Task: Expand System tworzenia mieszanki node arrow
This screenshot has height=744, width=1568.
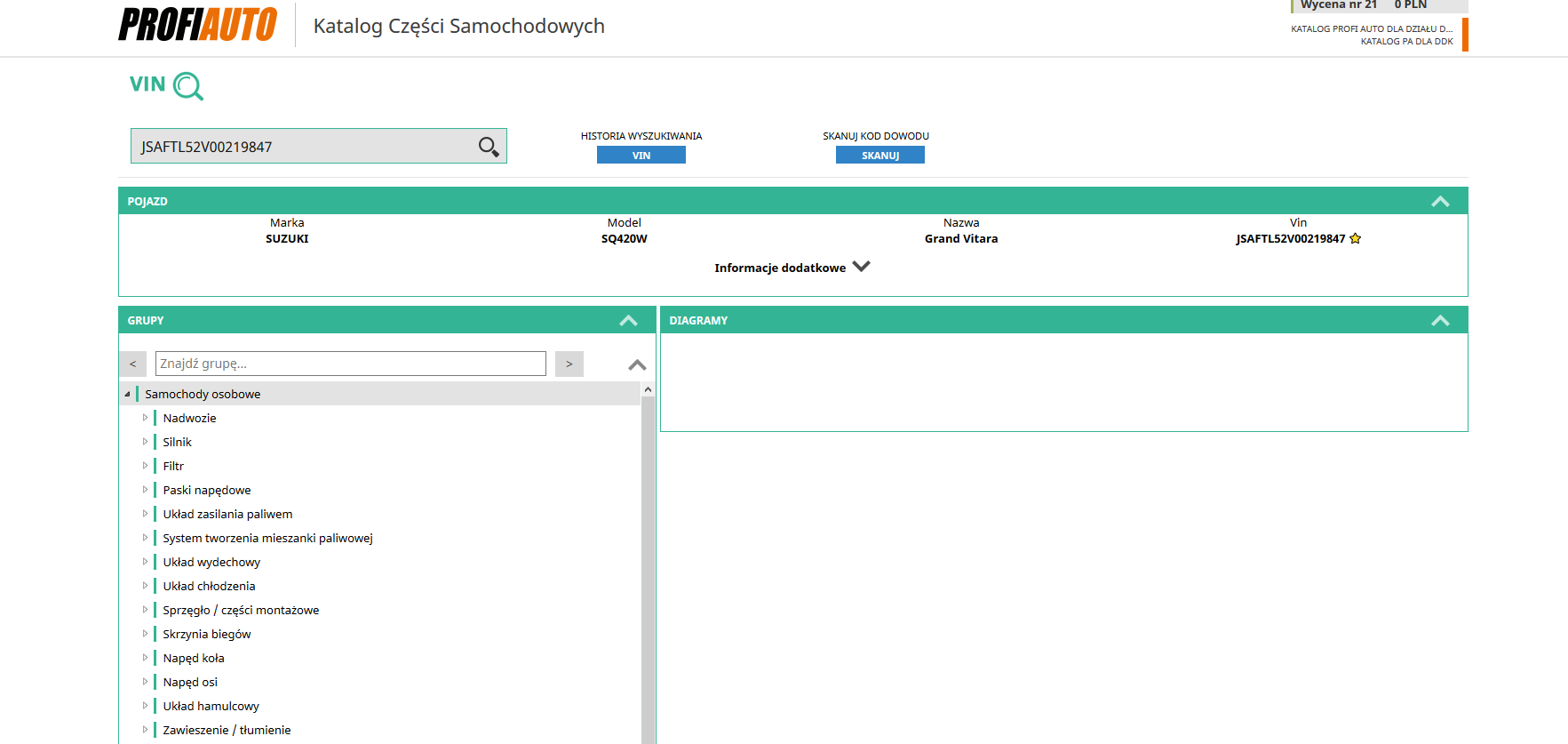Action: pos(145,538)
